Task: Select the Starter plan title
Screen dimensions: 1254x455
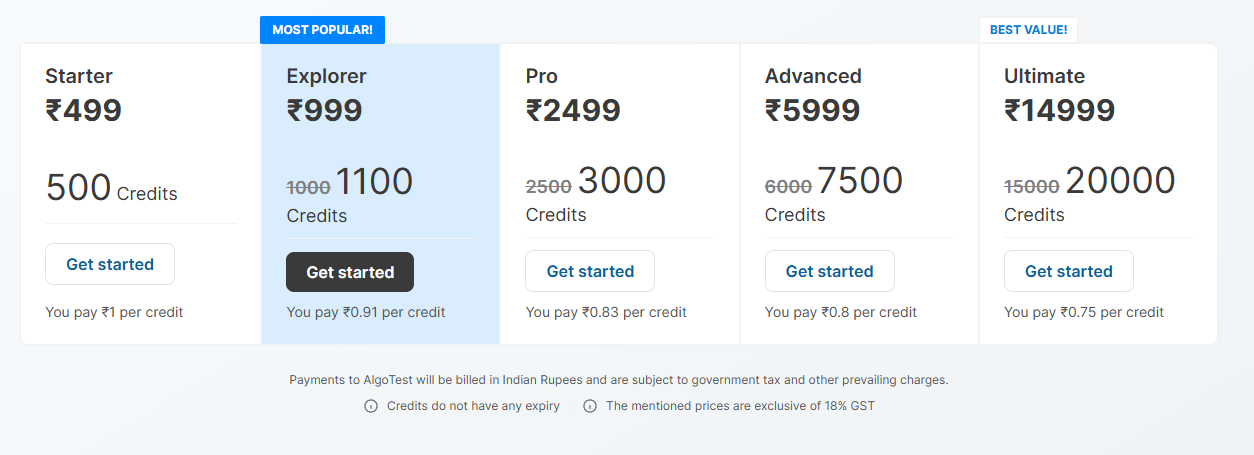Action: click(x=79, y=76)
